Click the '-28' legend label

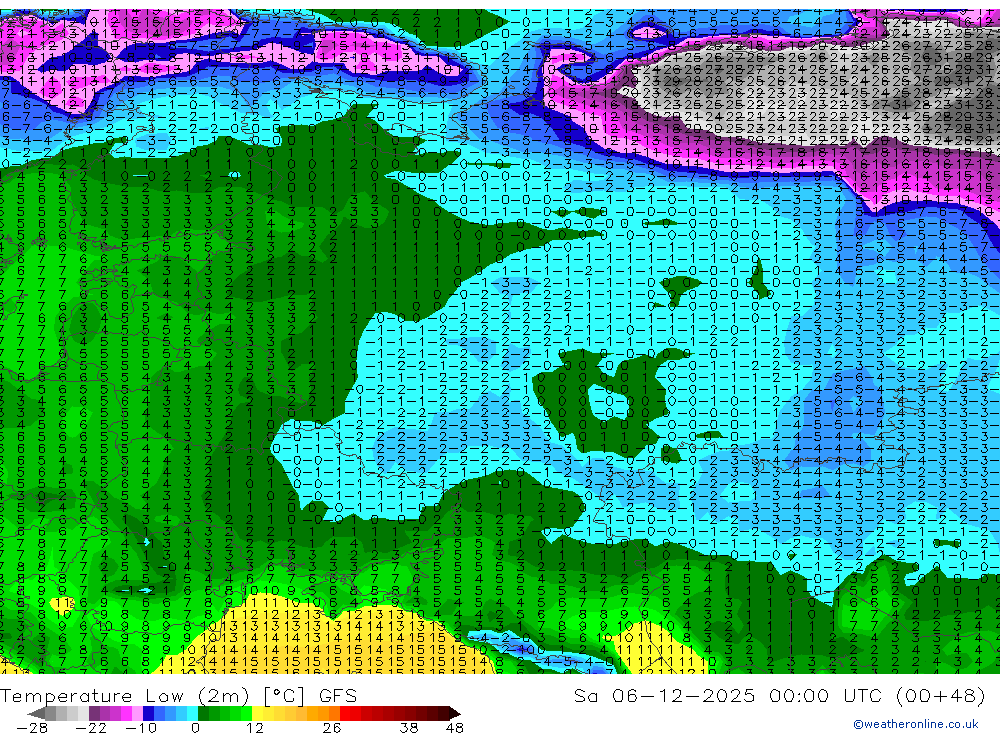32,728
